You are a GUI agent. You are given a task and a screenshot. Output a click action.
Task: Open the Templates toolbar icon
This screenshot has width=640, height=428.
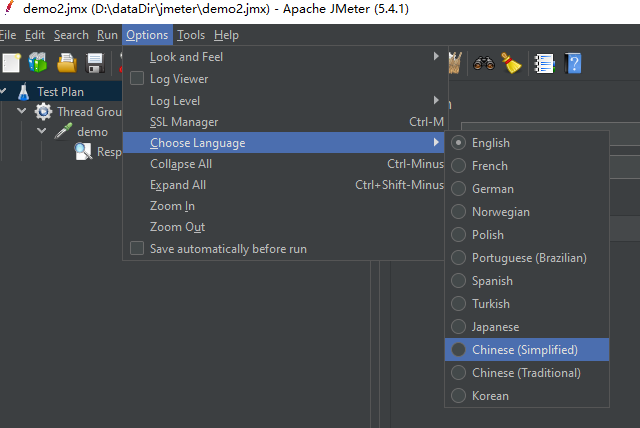[x=38, y=63]
